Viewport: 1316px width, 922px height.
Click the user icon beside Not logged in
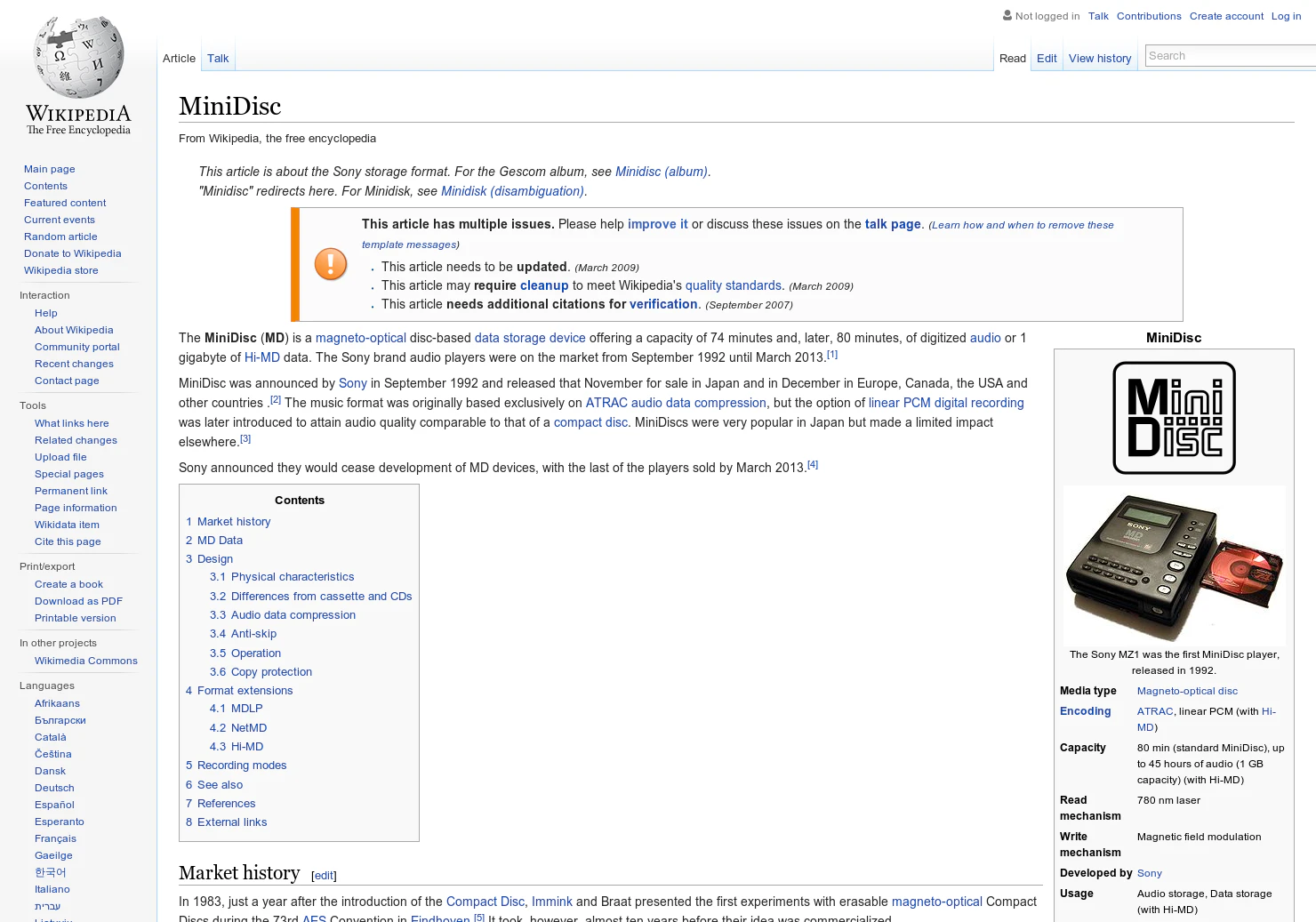(1007, 15)
